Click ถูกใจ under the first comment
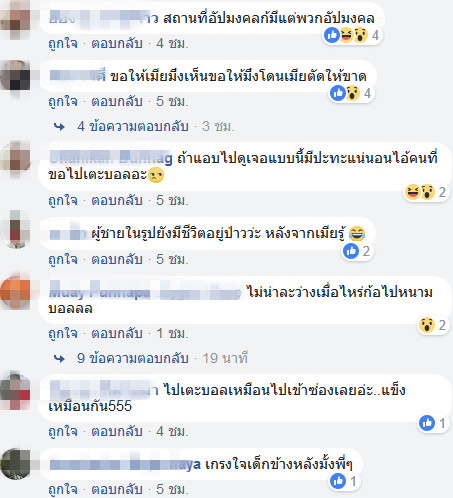 pos(63,44)
